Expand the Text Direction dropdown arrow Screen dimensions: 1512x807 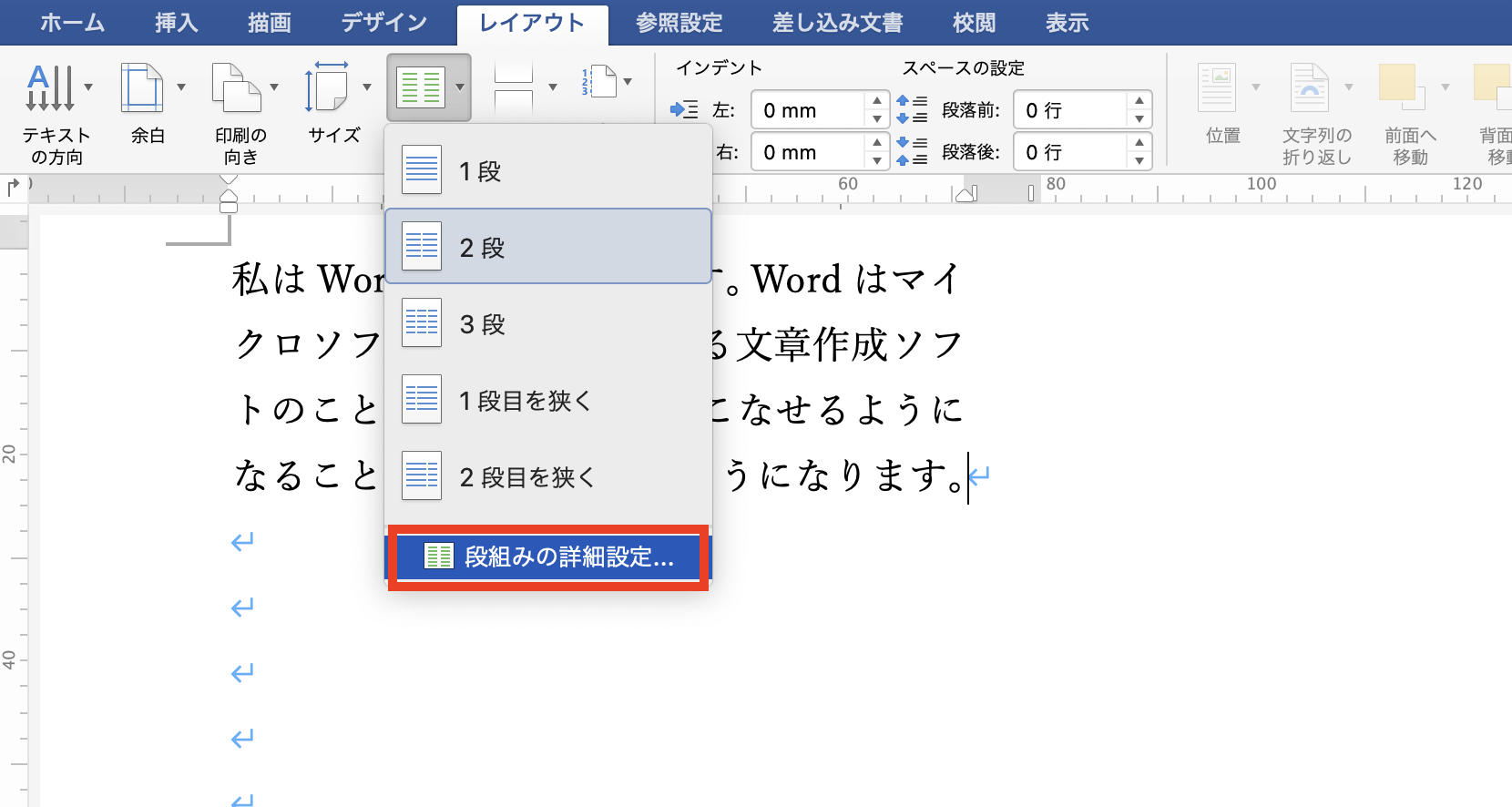88,87
